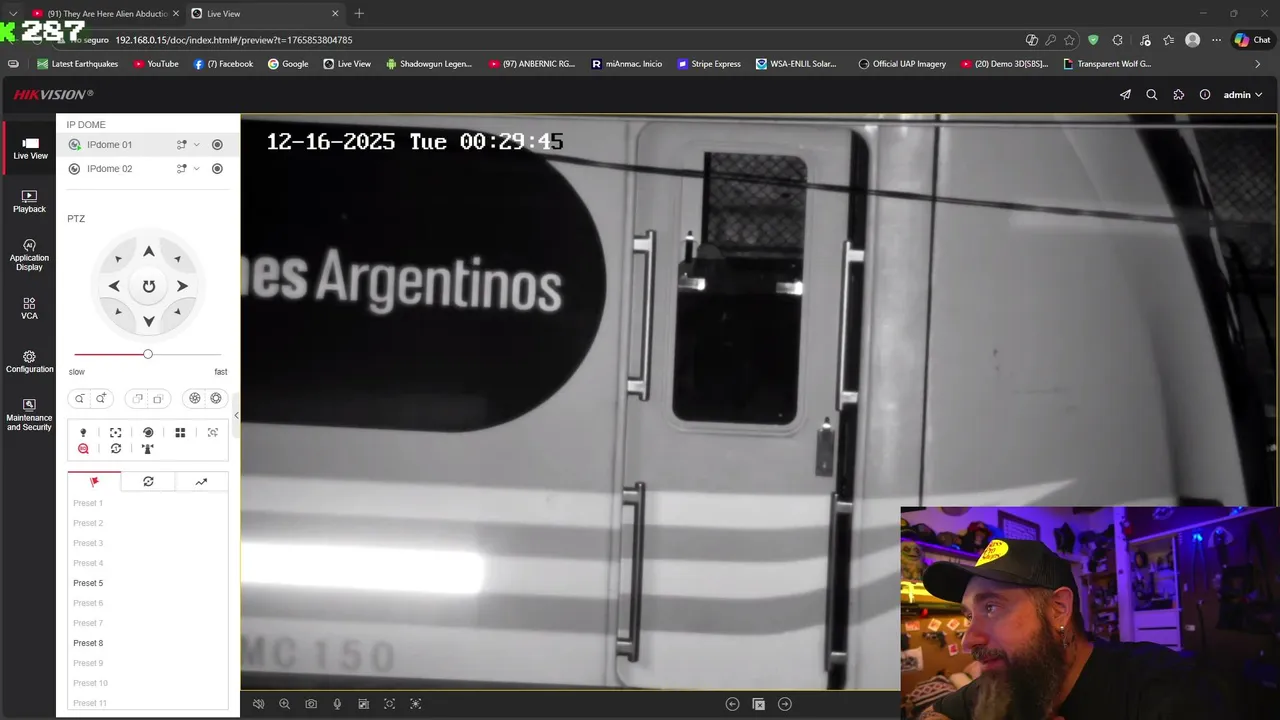Select the Patrol tab
The height and width of the screenshot is (720, 1280).
pyautogui.click(x=148, y=482)
